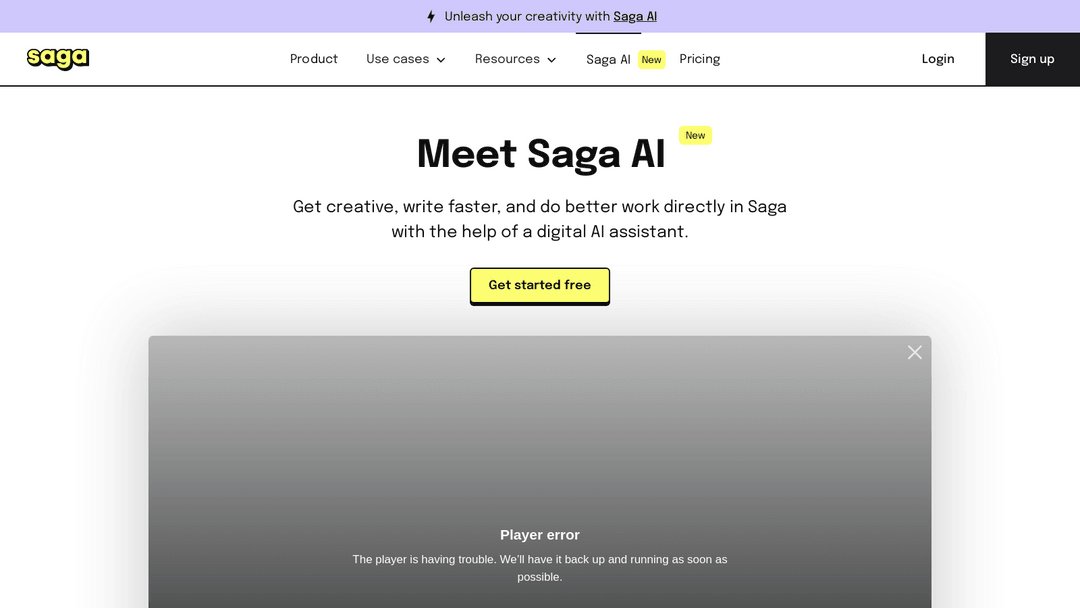
Task: Click the Player error message title
Action: (540, 535)
